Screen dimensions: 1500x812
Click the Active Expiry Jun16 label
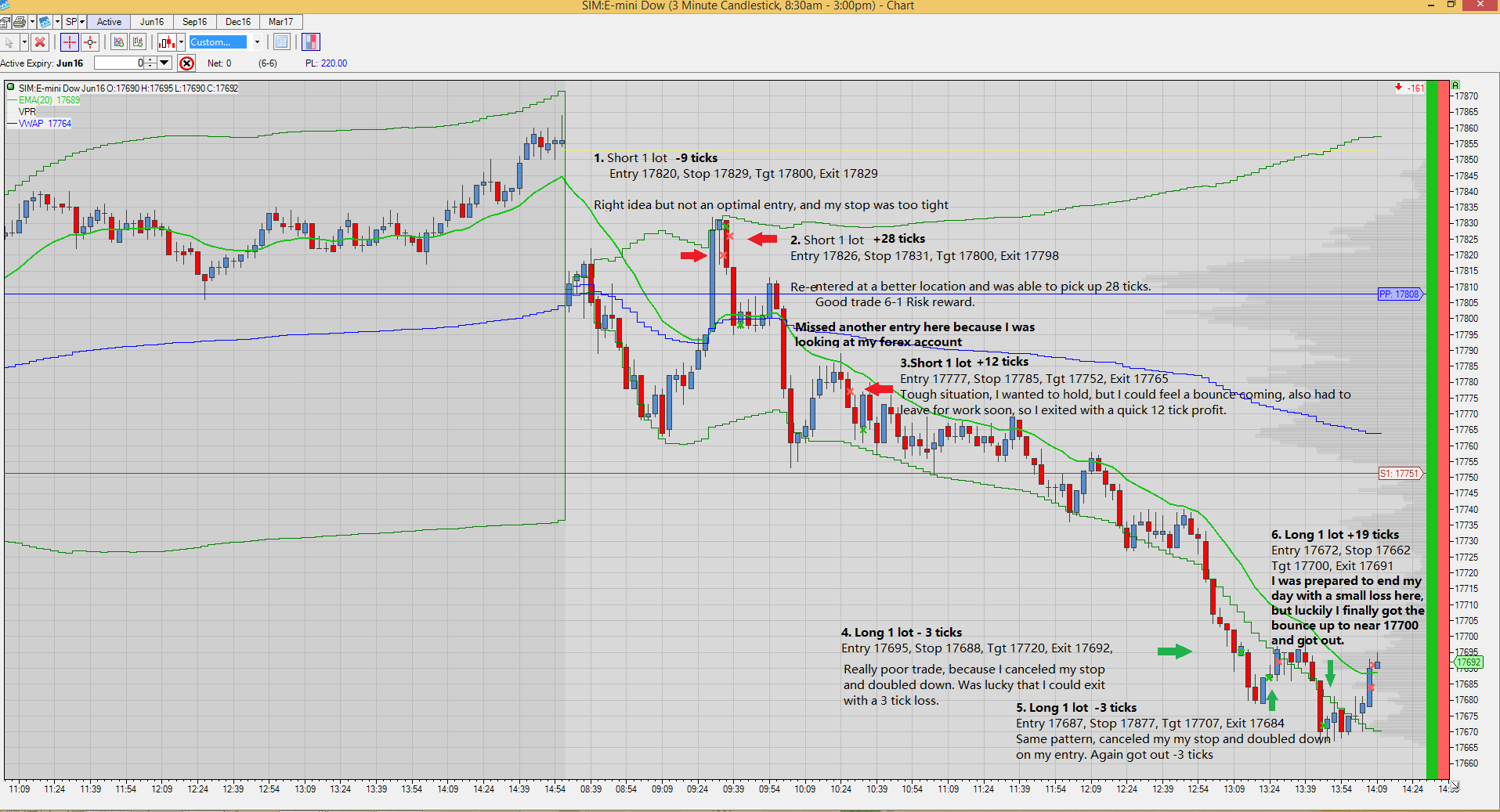pyautogui.click(x=42, y=63)
